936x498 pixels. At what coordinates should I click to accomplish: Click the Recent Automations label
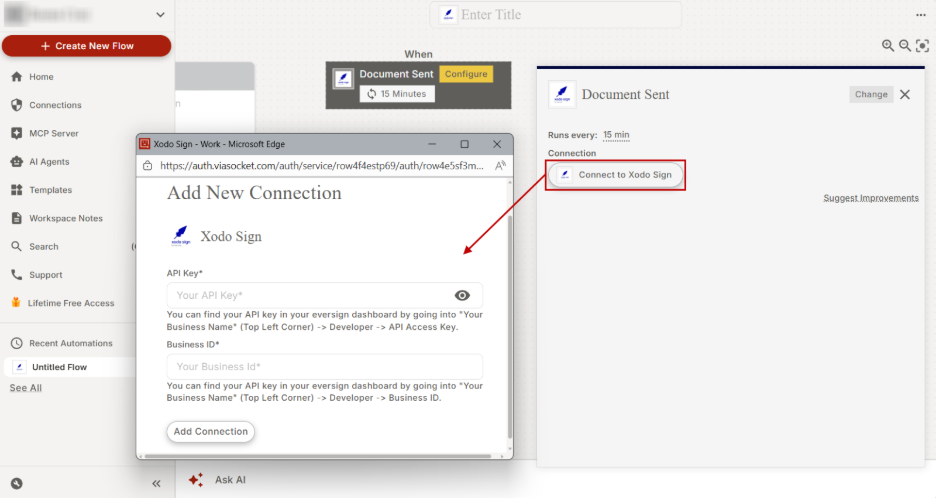click(71, 343)
